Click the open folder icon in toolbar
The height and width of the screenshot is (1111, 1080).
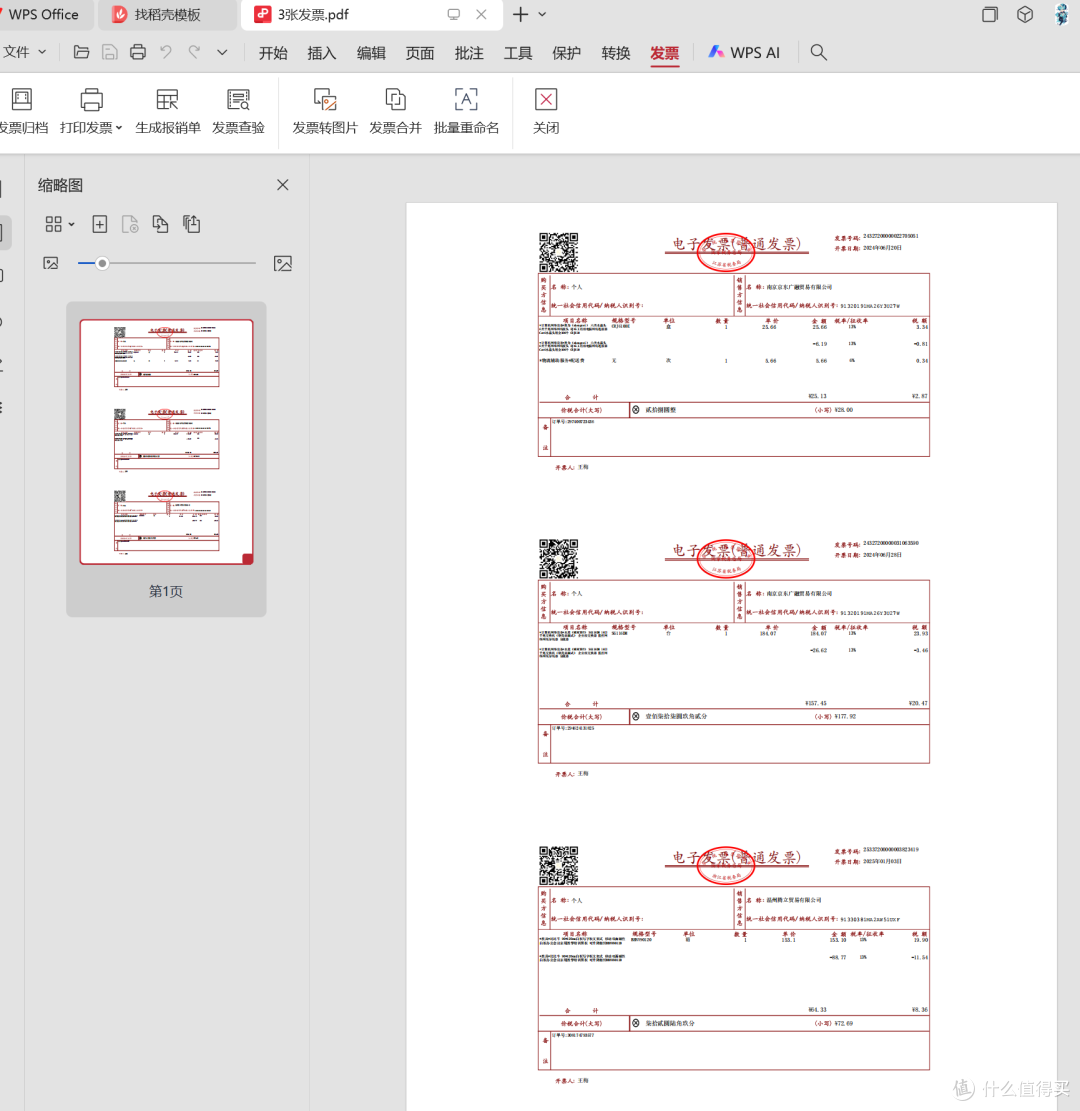point(81,52)
